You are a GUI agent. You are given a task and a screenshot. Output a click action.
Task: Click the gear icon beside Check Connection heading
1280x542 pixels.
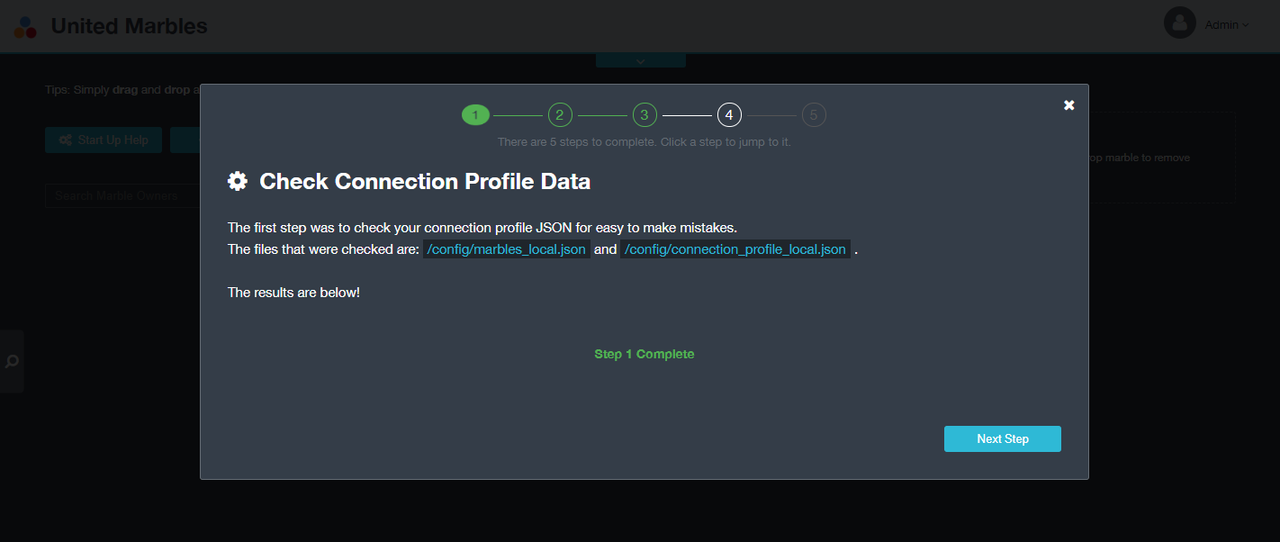237,181
